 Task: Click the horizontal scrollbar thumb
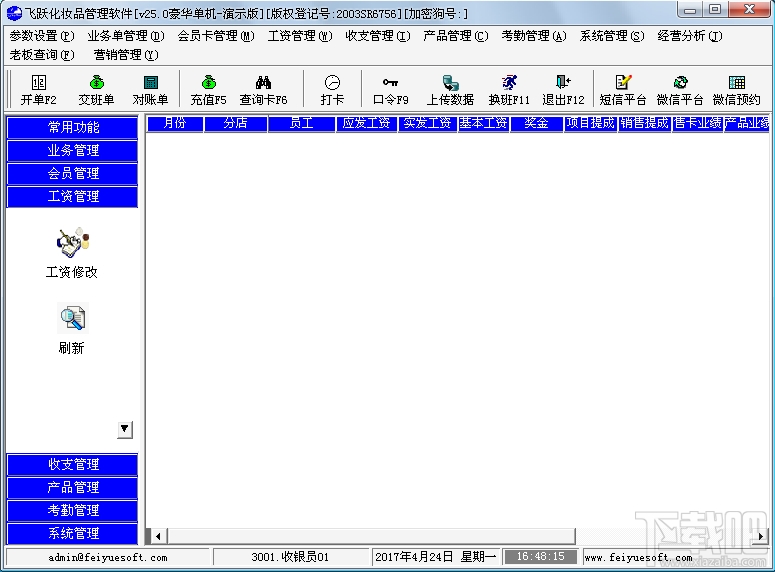click(371, 536)
